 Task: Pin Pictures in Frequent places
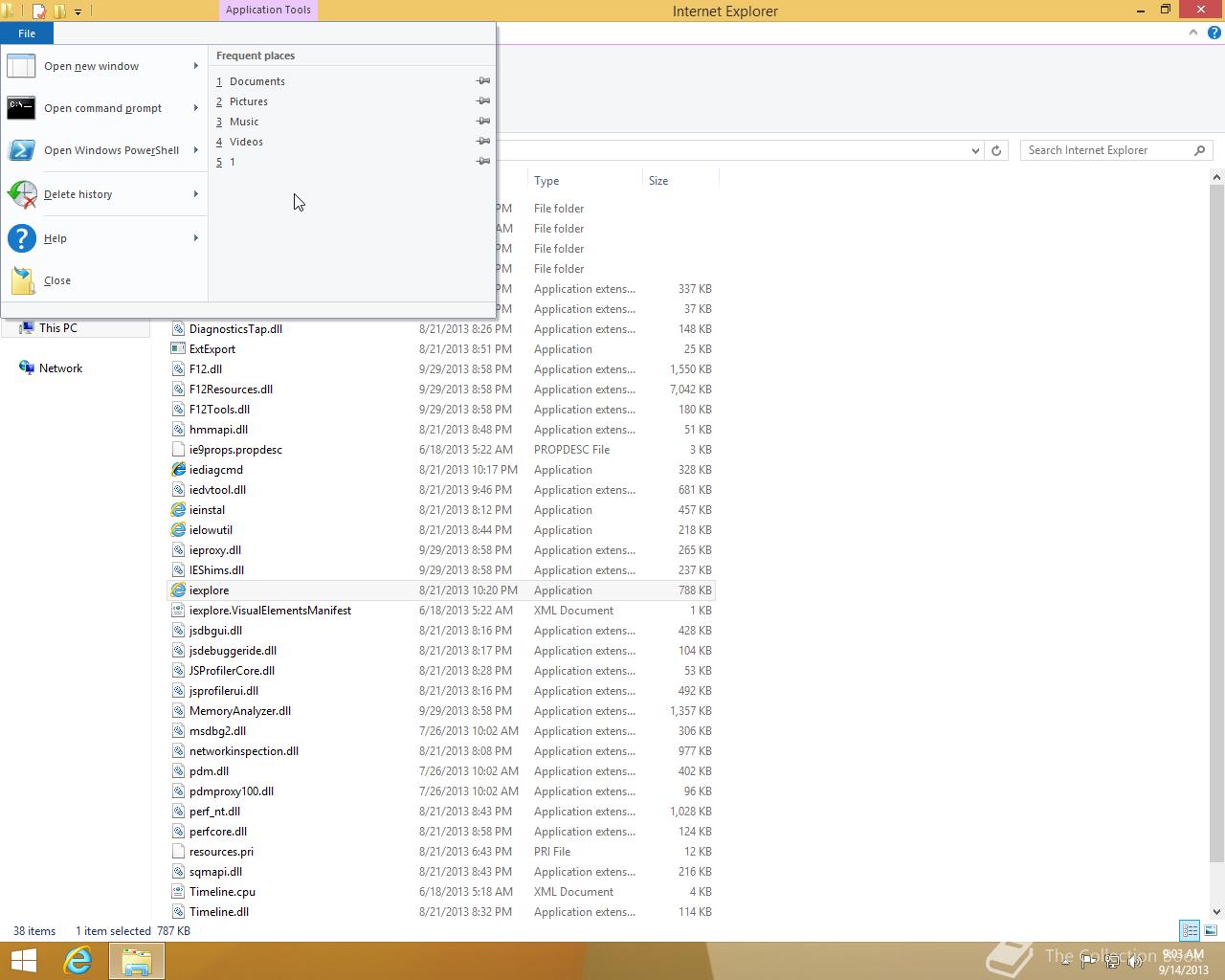point(483,101)
